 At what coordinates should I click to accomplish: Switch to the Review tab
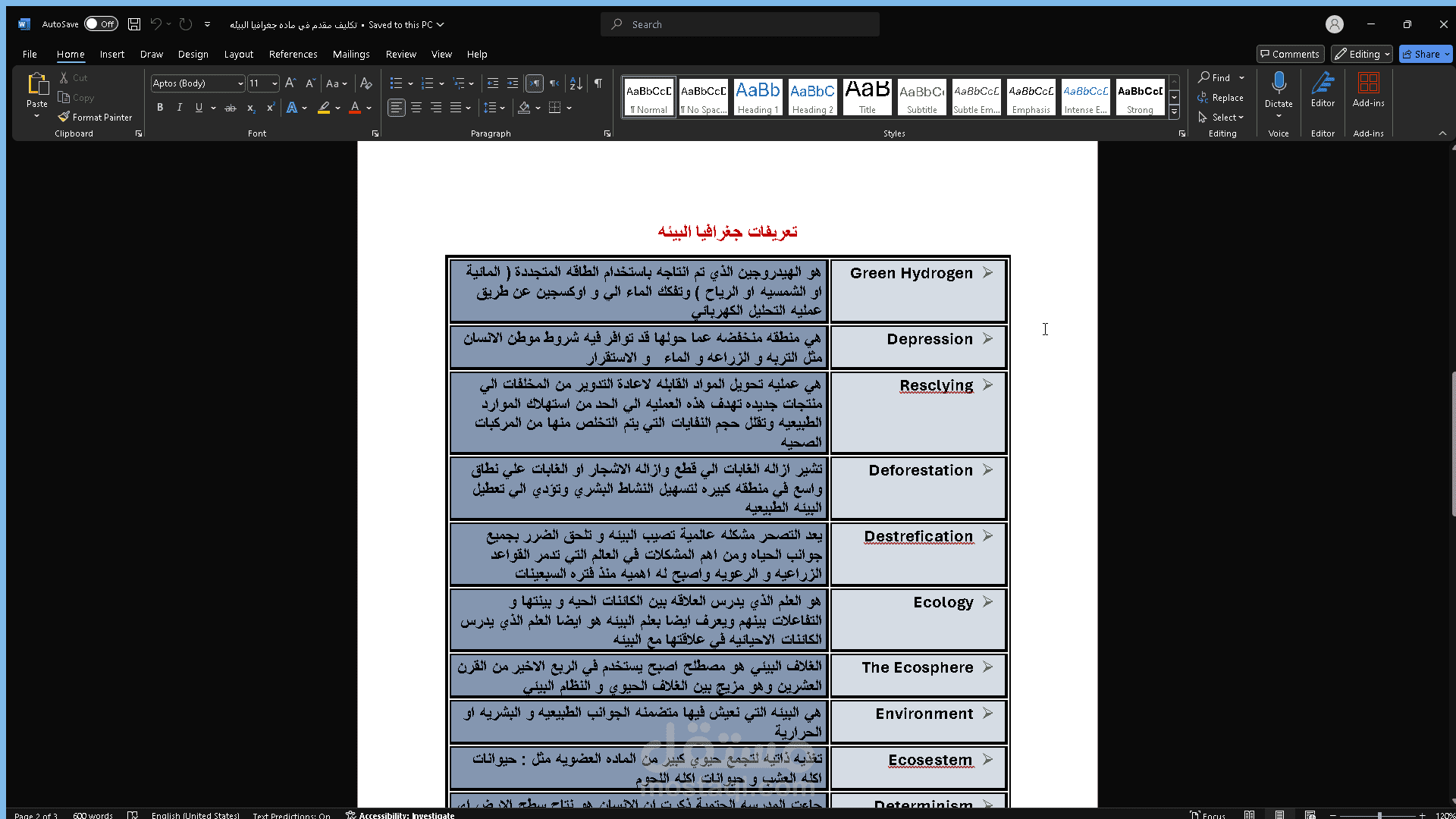(401, 54)
